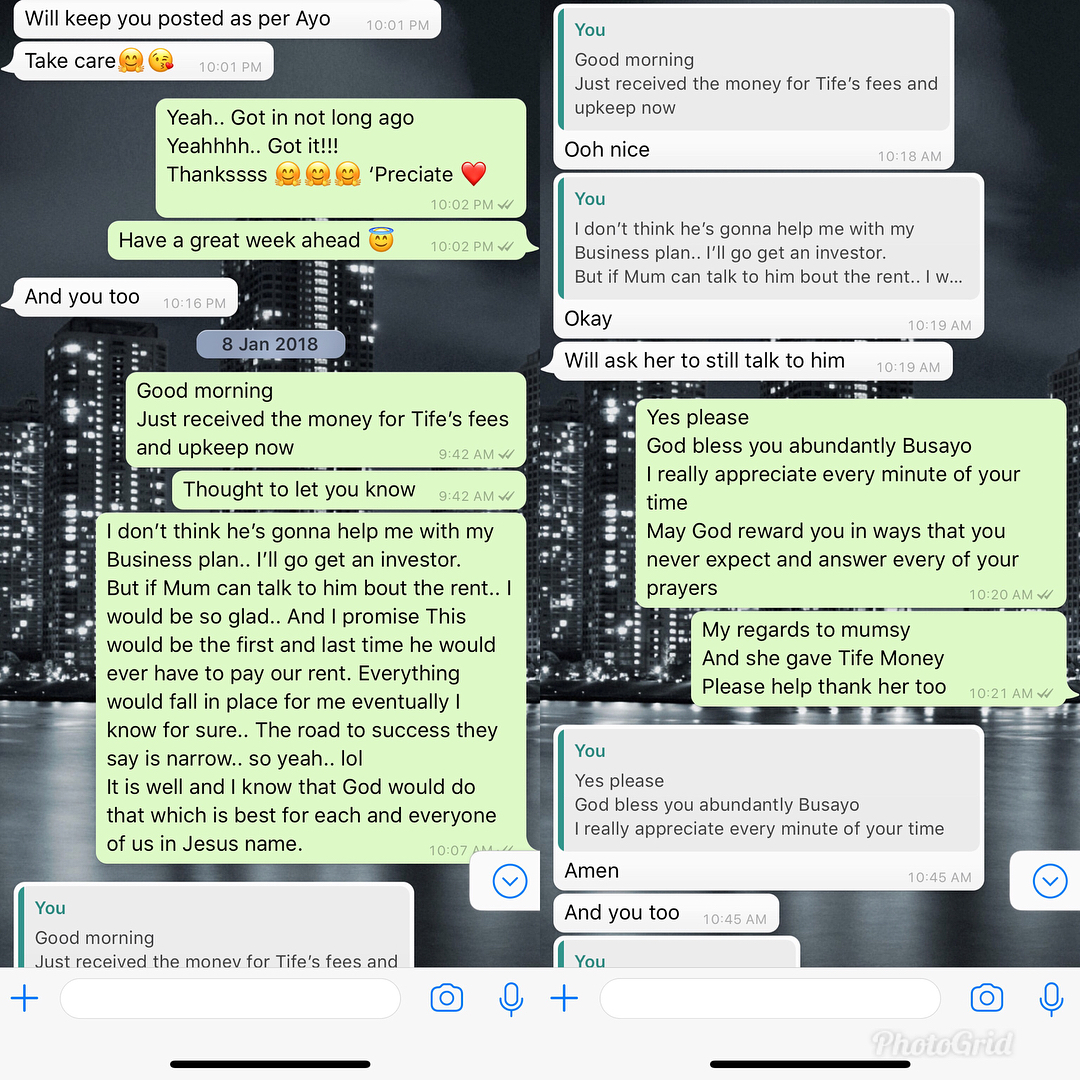Tap the 'Thought to let you know' bubble
This screenshot has width=1080, height=1080.
coord(349,490)
